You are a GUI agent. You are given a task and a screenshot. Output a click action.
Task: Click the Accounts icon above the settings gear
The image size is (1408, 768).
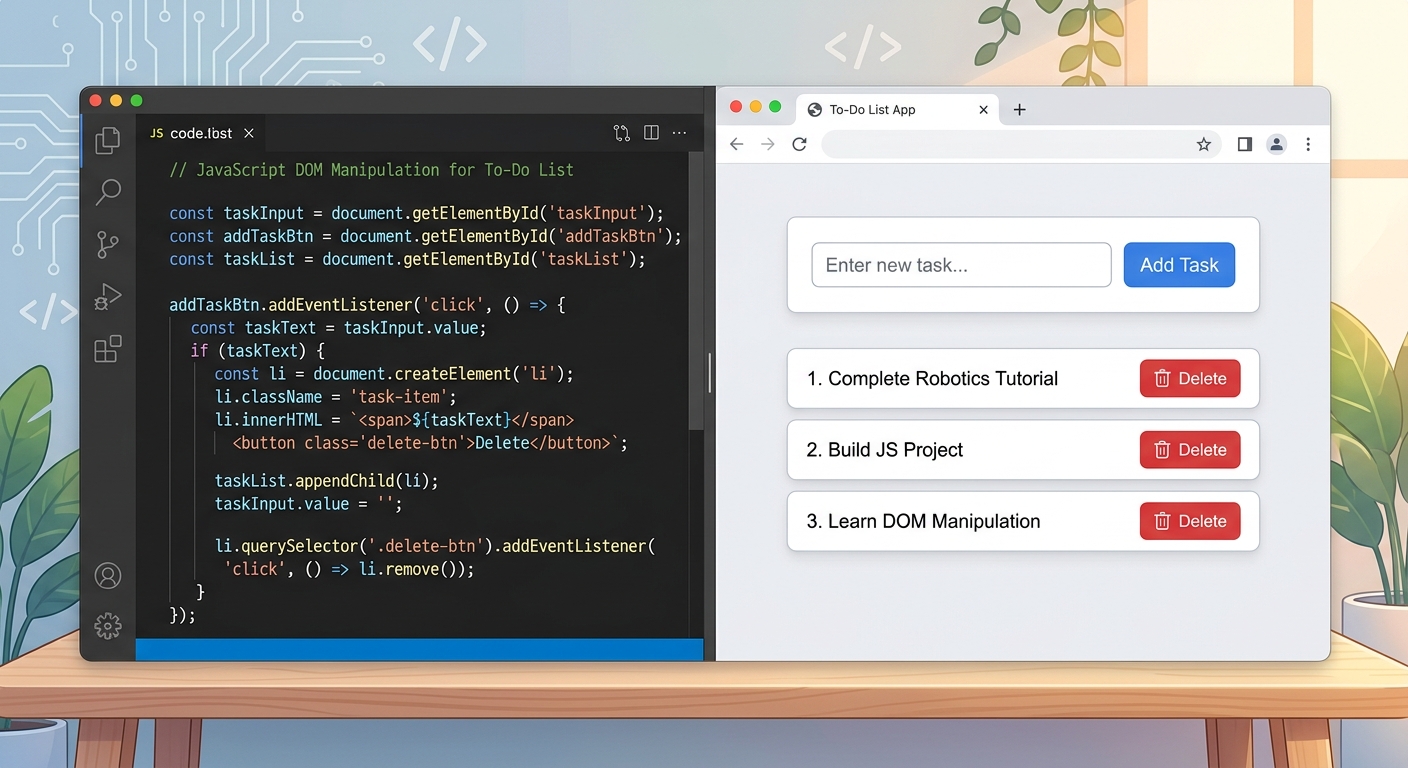[x=107, y=575]
